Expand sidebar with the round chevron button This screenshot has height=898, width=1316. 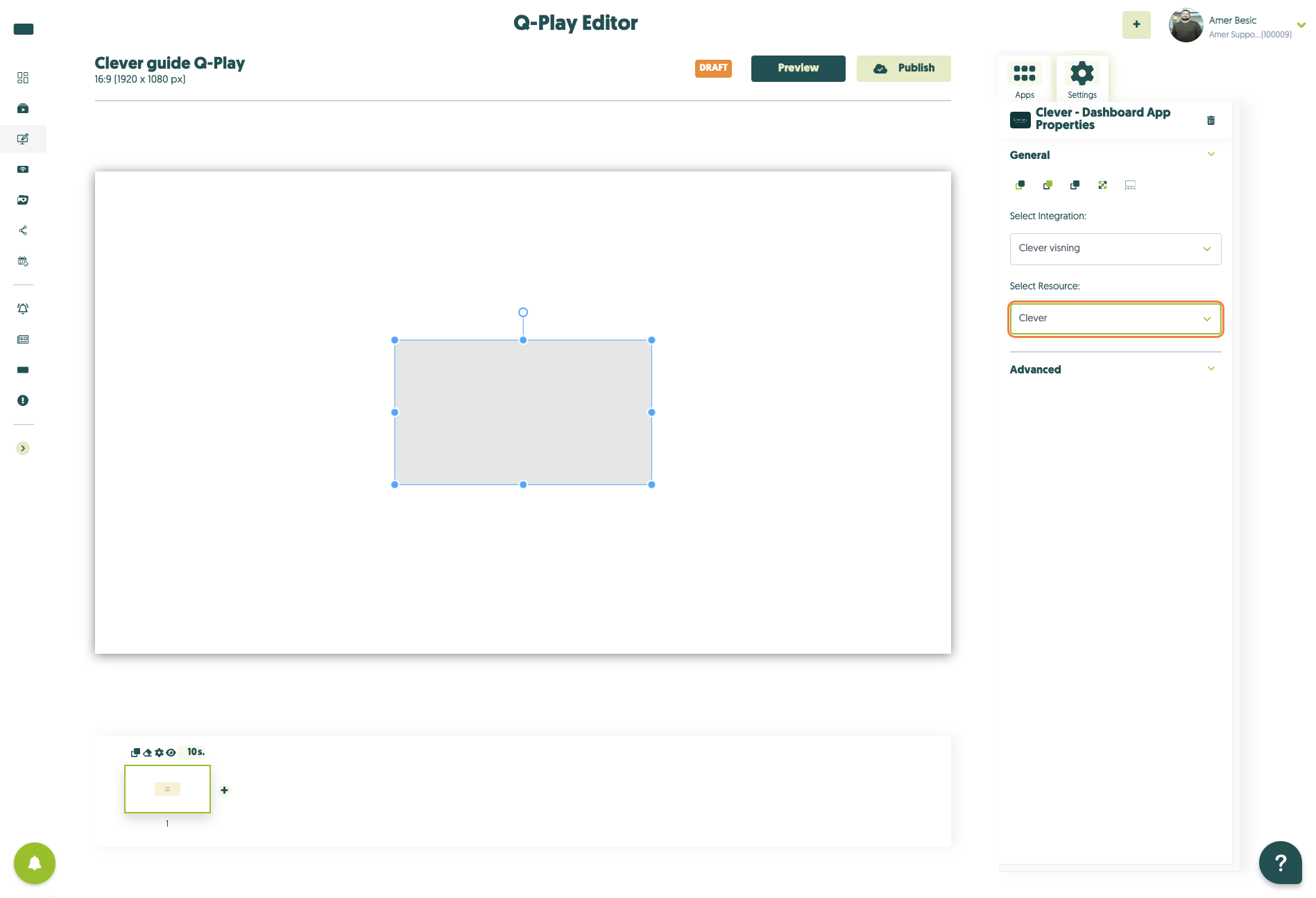(x=23, y=448)
